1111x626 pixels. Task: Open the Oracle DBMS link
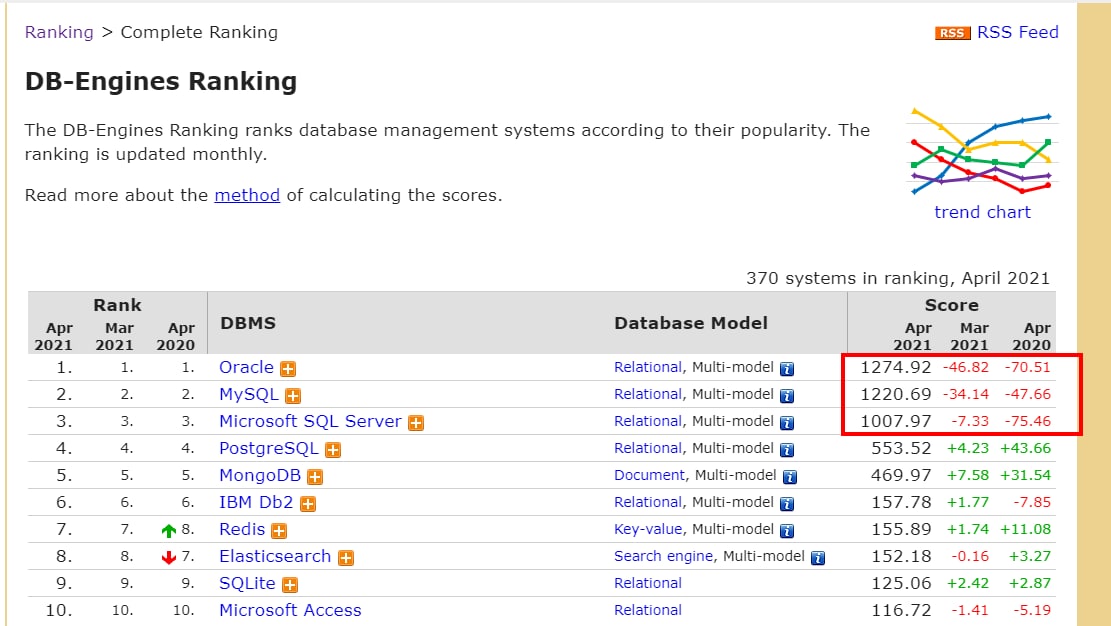246,367
